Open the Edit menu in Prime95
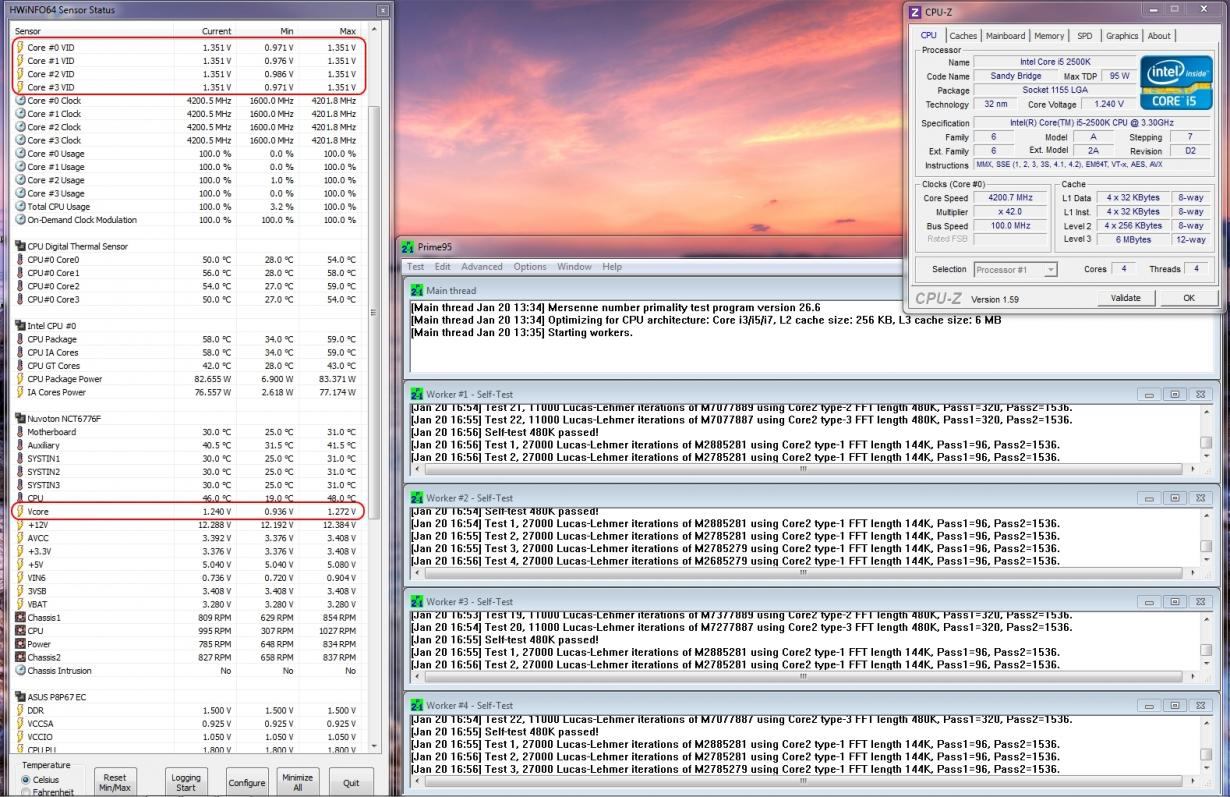The height and width of the screenshot is (797, 1230). [x=443, y=267]
